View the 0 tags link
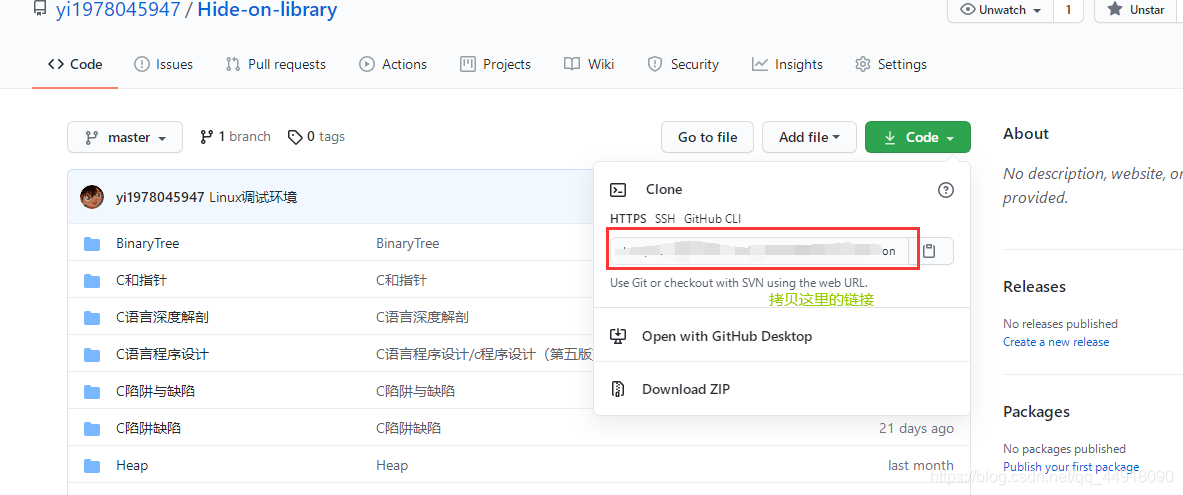This screenshot has height=495, width=1183. coord(316,137)
